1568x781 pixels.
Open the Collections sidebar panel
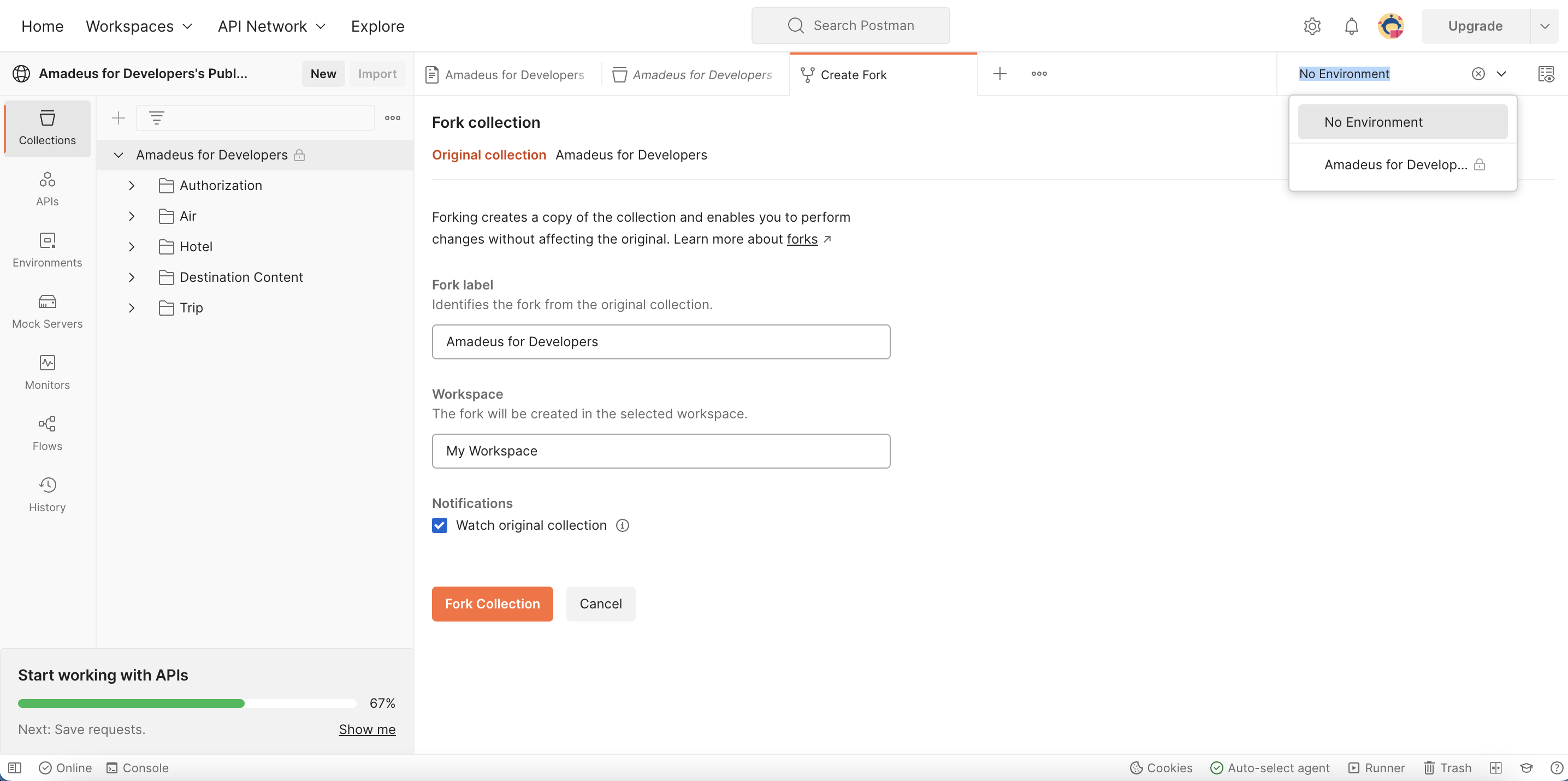click(48, 128)
